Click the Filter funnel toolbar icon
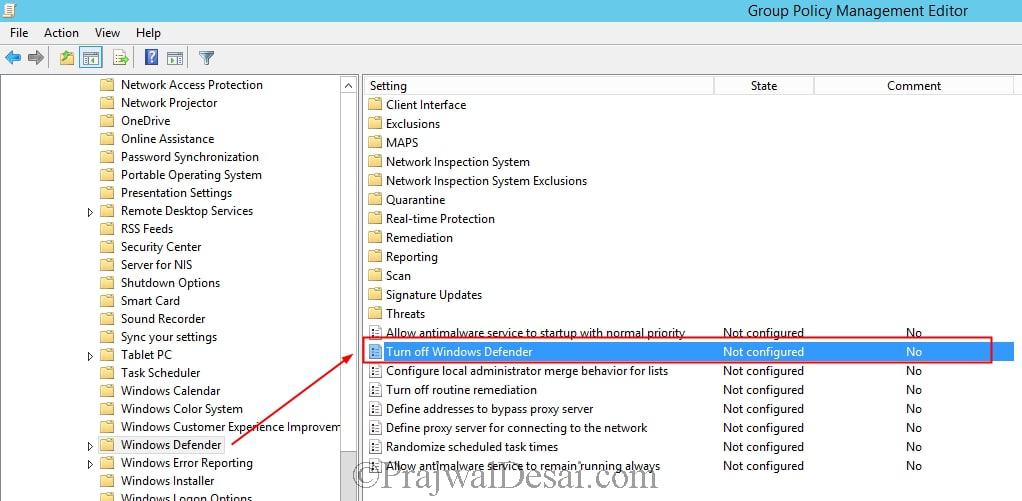This screenshot has width=1022, height=501. pyautogui.click(x=206, y=58)
